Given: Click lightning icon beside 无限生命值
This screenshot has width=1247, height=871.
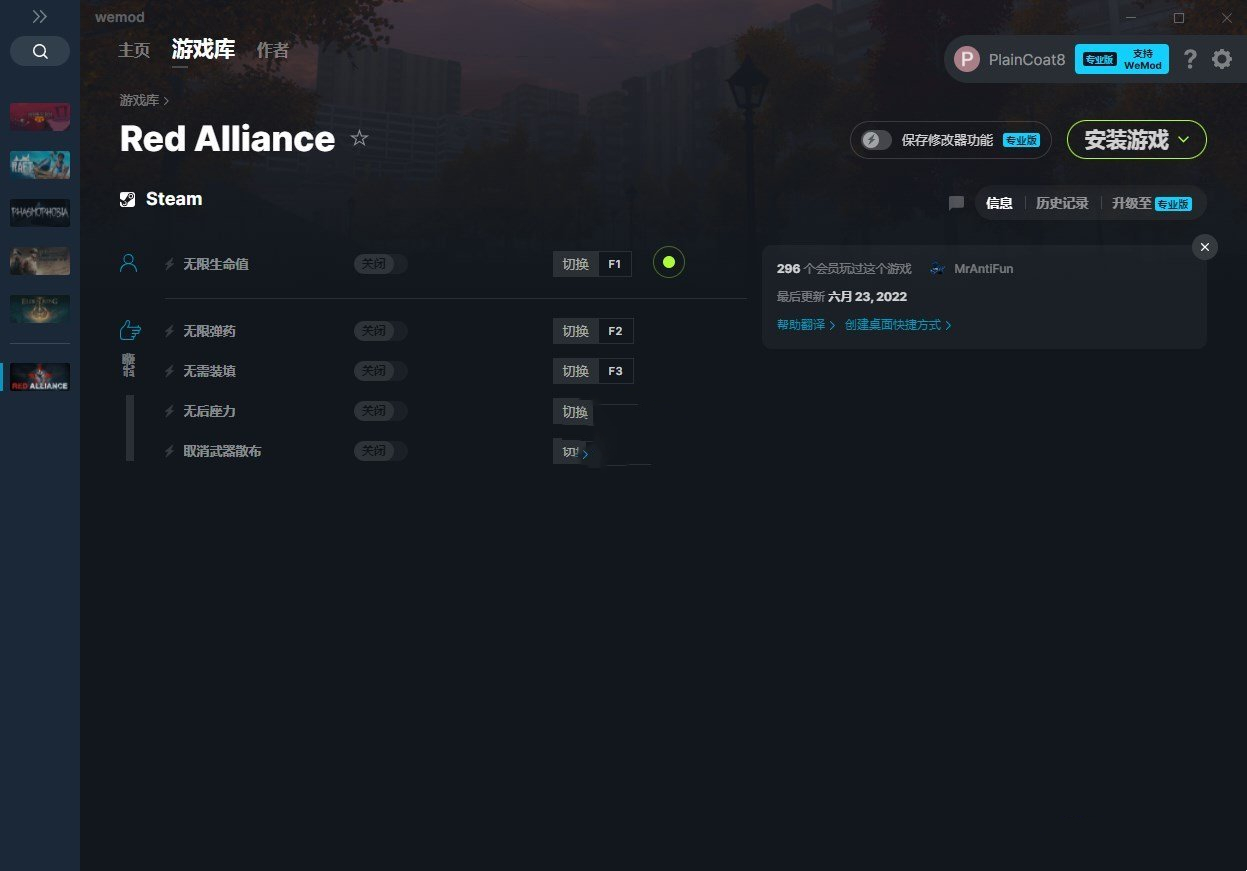Looking at the screenshot, I should [x=170, y=265].
